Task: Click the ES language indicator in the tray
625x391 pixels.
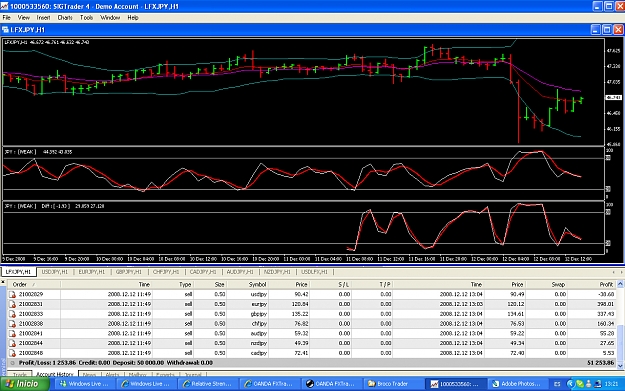Action: (557, 384)
